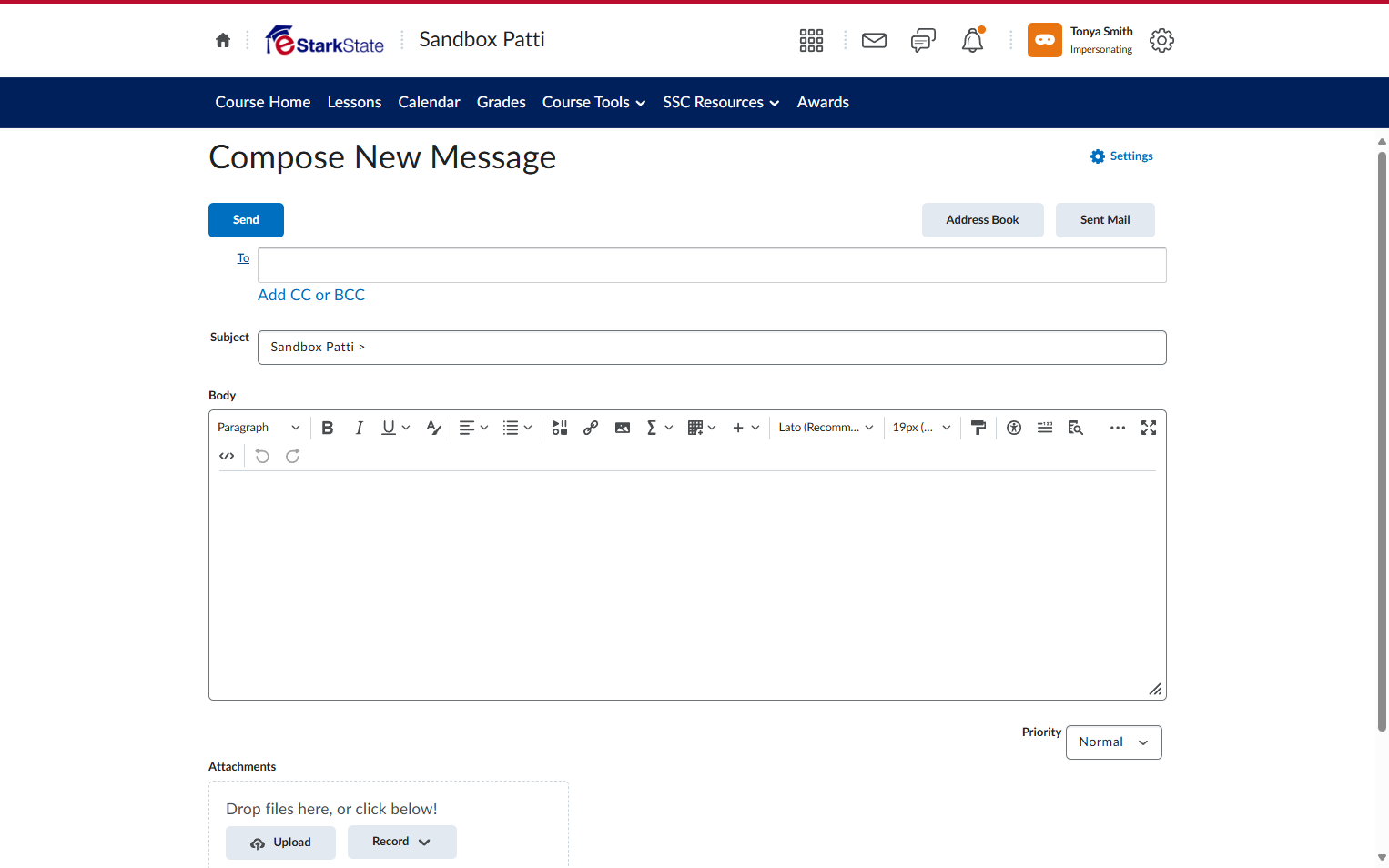Open the update alerts bell icon
This screenshot has width=1389, height=868.
973,40
